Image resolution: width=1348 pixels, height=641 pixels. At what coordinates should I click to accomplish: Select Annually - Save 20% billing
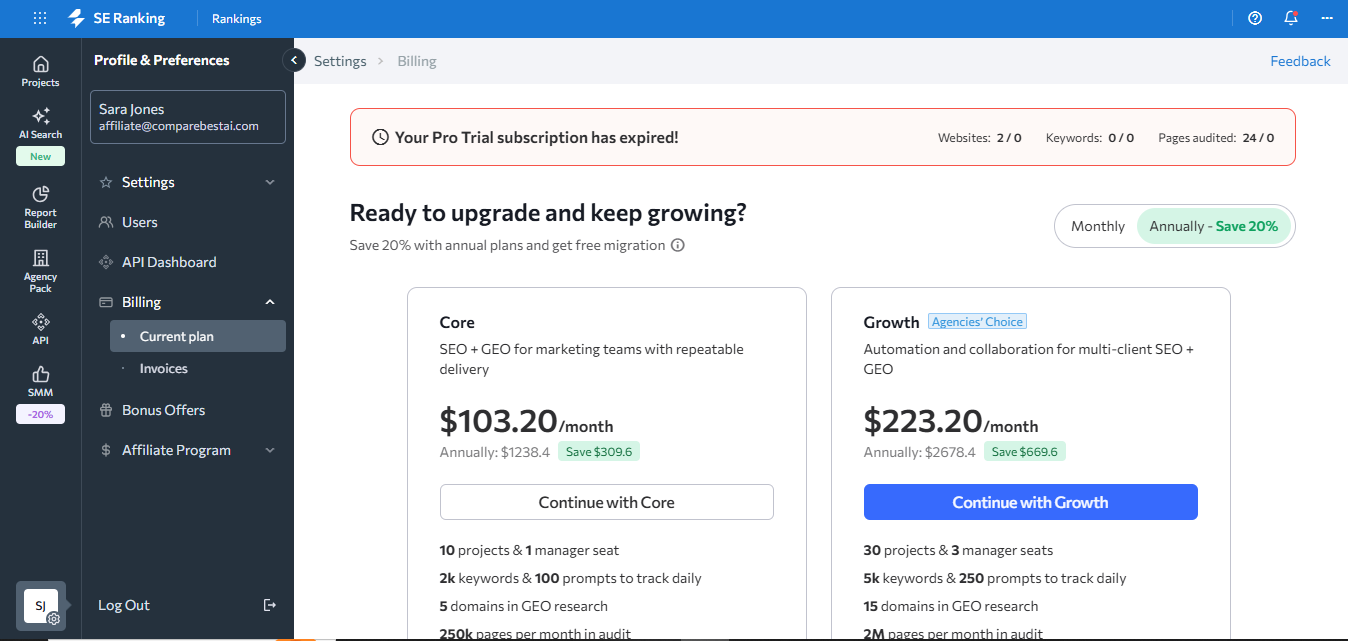tap(1214, 226)
